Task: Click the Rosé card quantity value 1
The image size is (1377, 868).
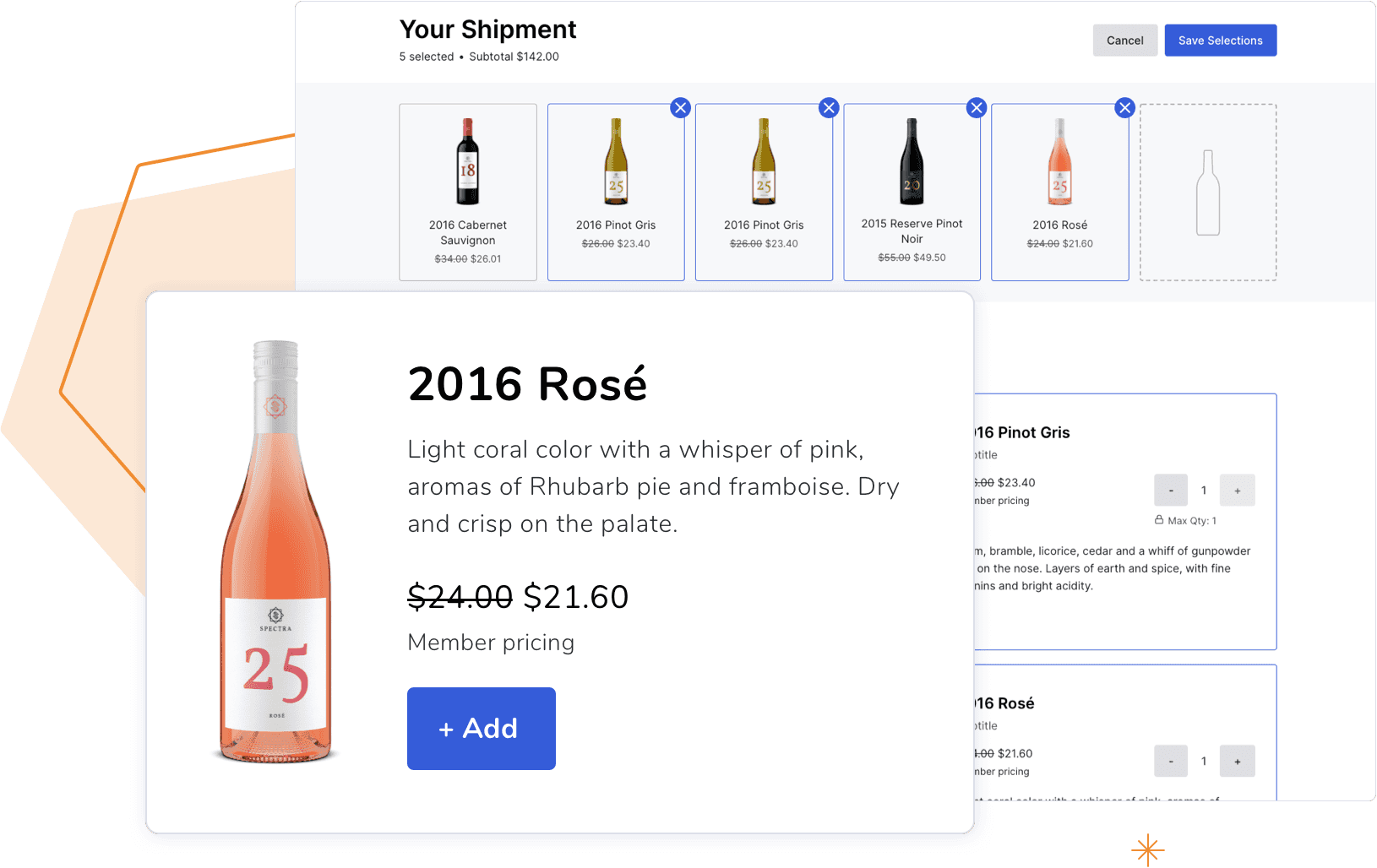Action: (x=1204, y=762)
